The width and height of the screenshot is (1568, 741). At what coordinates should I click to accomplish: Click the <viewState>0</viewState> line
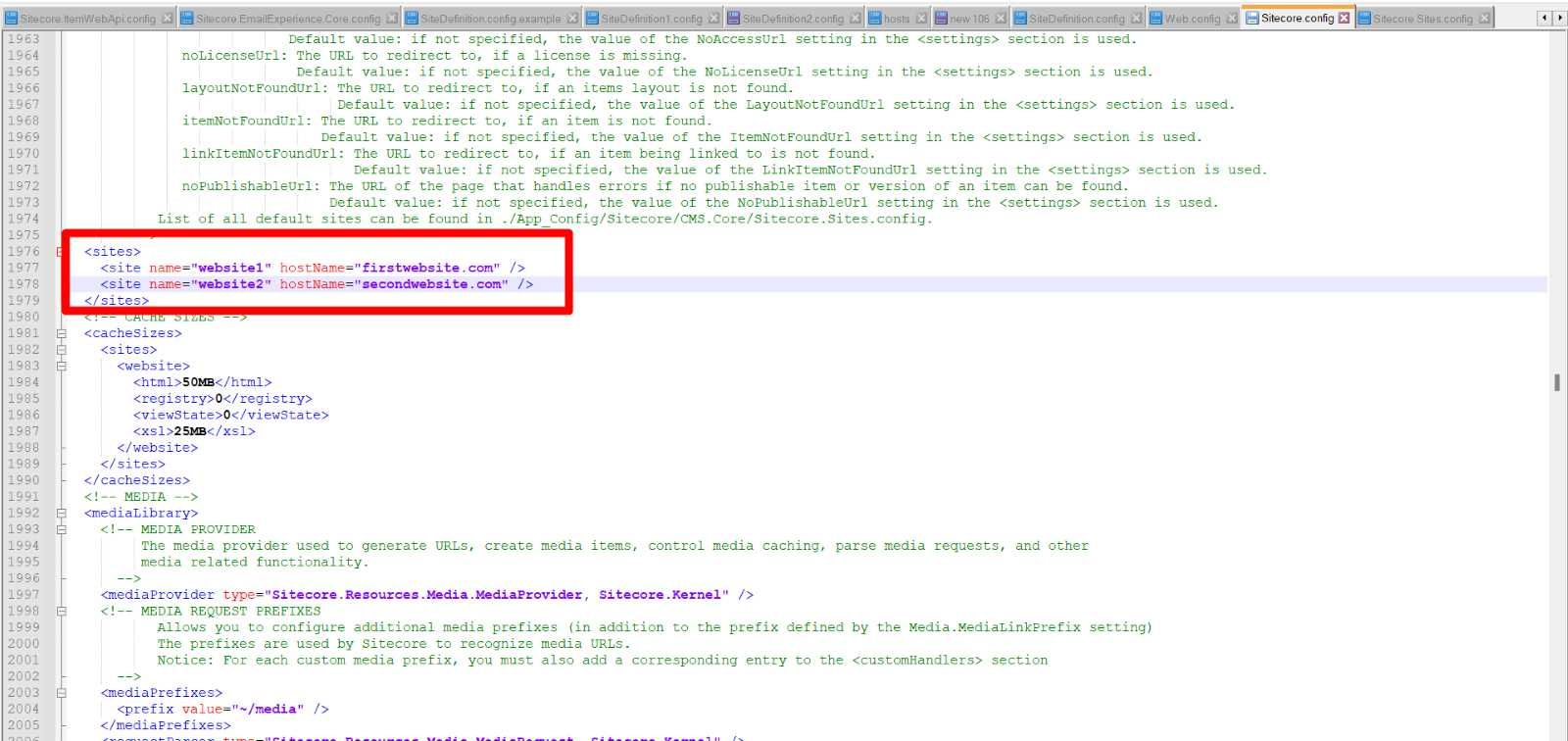[x=231, y=415]
